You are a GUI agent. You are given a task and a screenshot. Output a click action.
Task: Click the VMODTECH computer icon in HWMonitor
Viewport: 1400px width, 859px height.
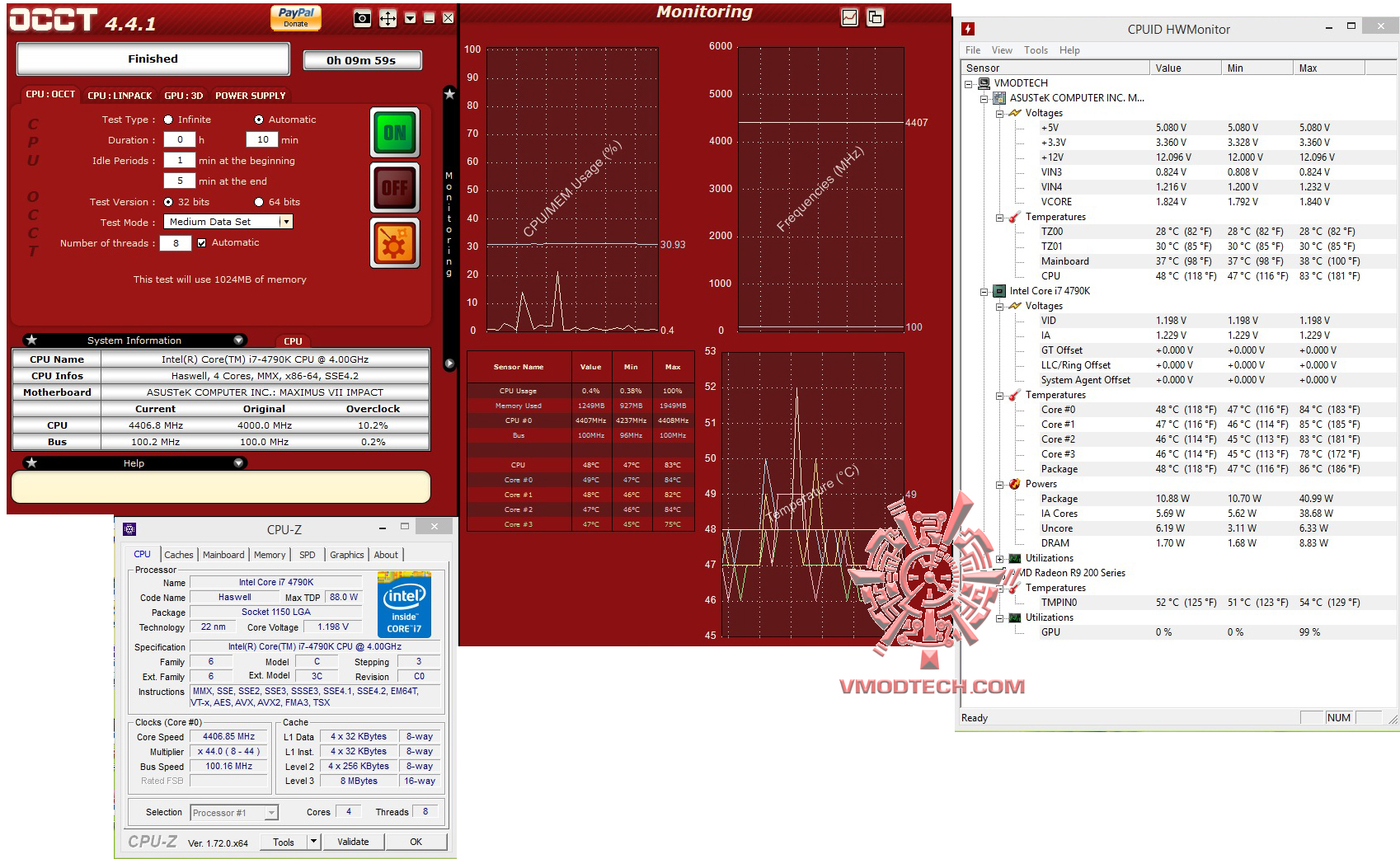pos(984,83)
